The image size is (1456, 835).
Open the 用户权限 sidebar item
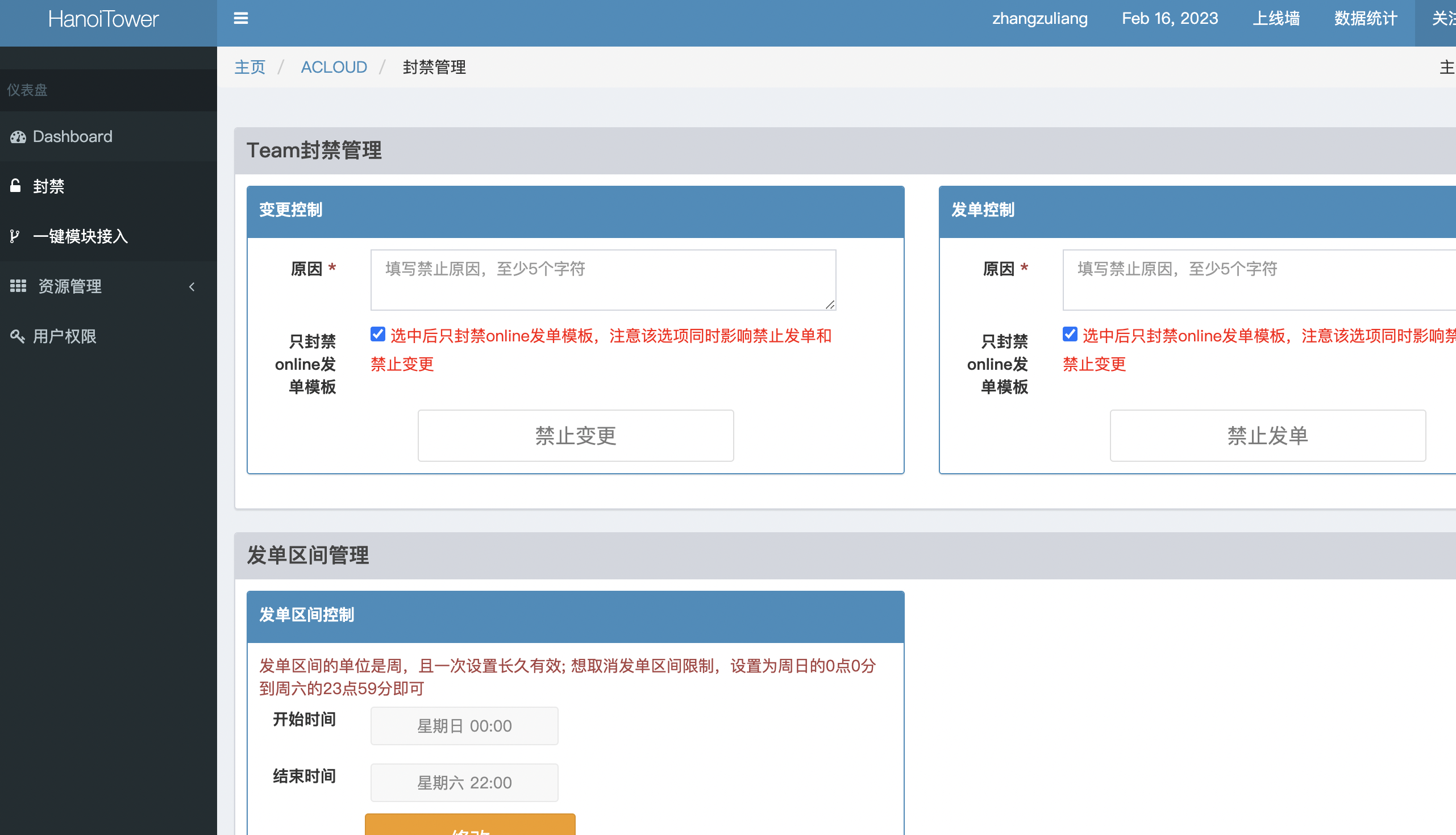(x=109, y=336)
